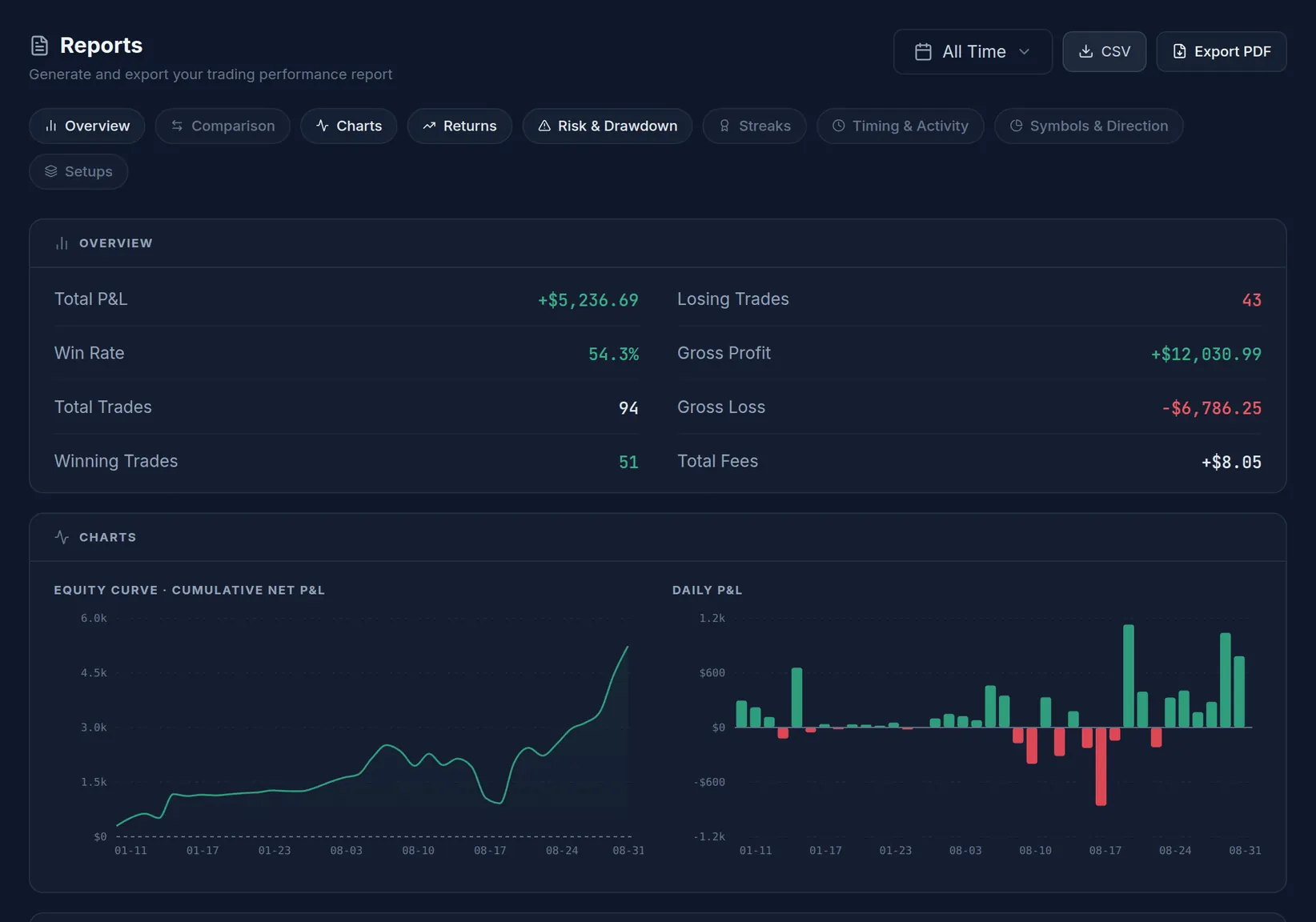Click the Win Rate value 54.3%

pyautogui.click(x=613, y=354)
